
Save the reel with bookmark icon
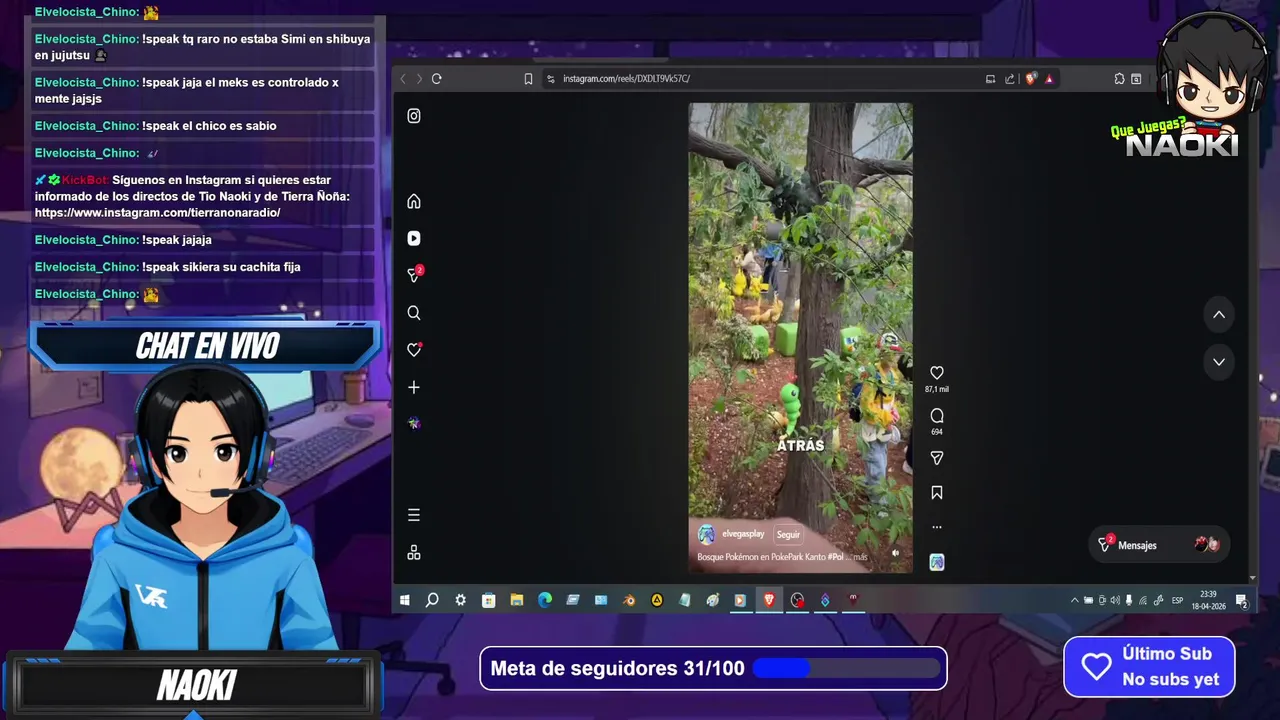[x=937, y=492]
